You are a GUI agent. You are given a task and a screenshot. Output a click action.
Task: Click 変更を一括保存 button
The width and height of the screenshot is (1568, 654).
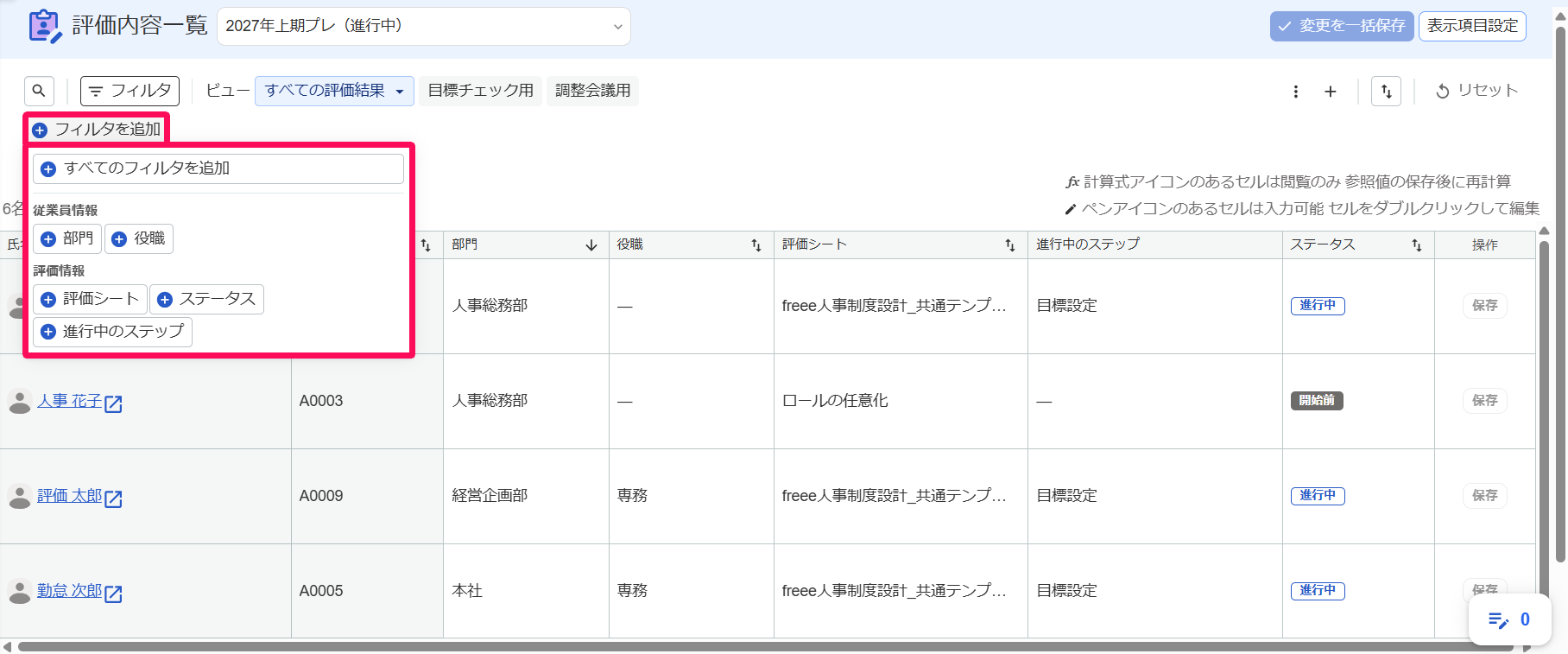(x=1342, y=26)
